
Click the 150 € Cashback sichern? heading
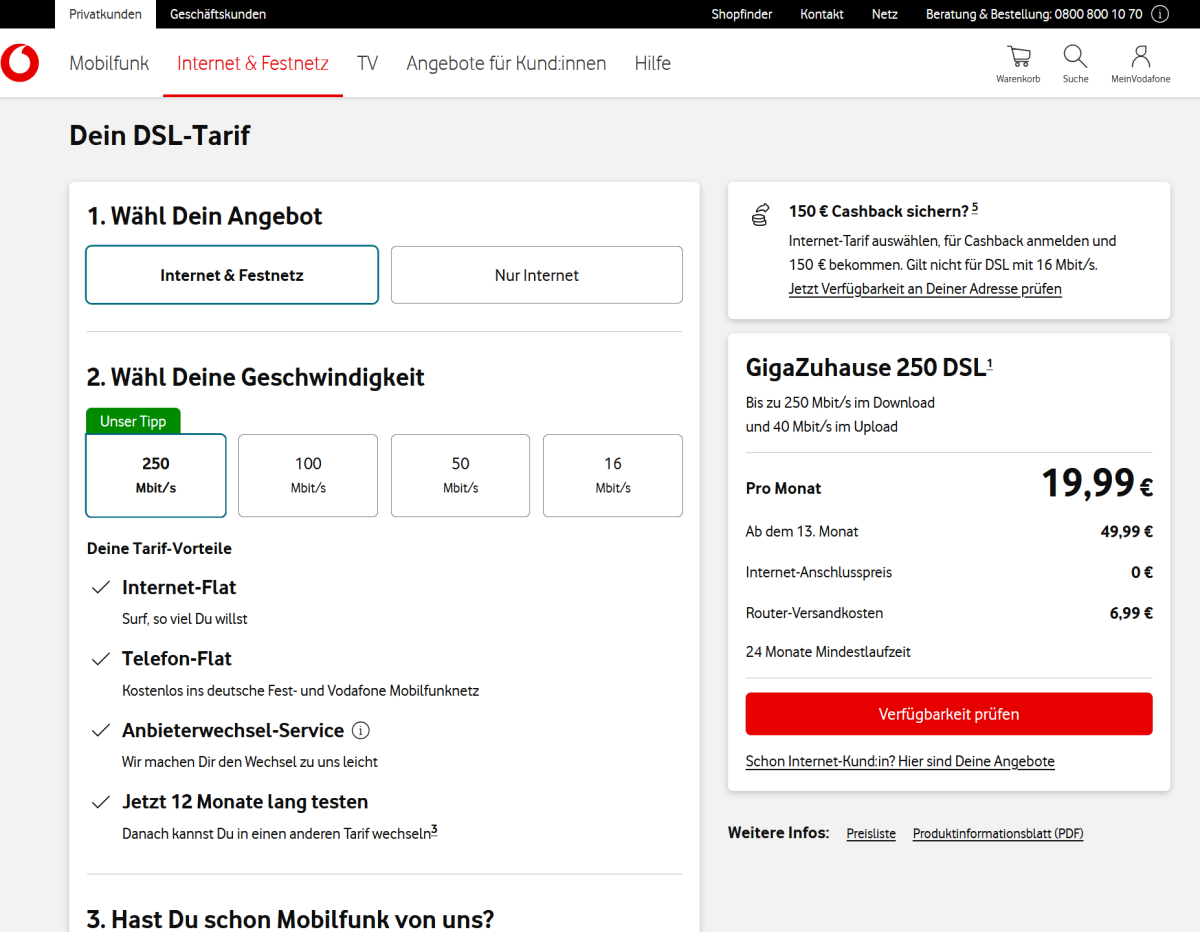point(879,212)
